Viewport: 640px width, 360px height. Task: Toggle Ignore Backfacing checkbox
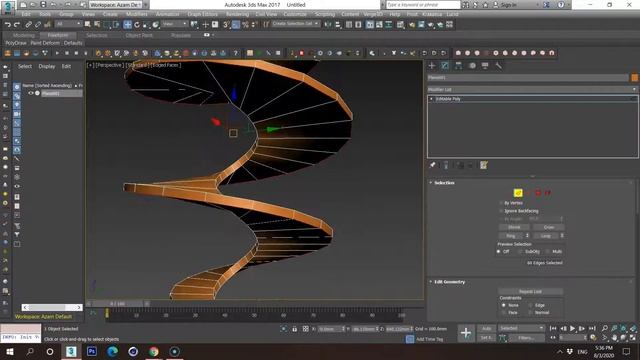tap(502, 211)
